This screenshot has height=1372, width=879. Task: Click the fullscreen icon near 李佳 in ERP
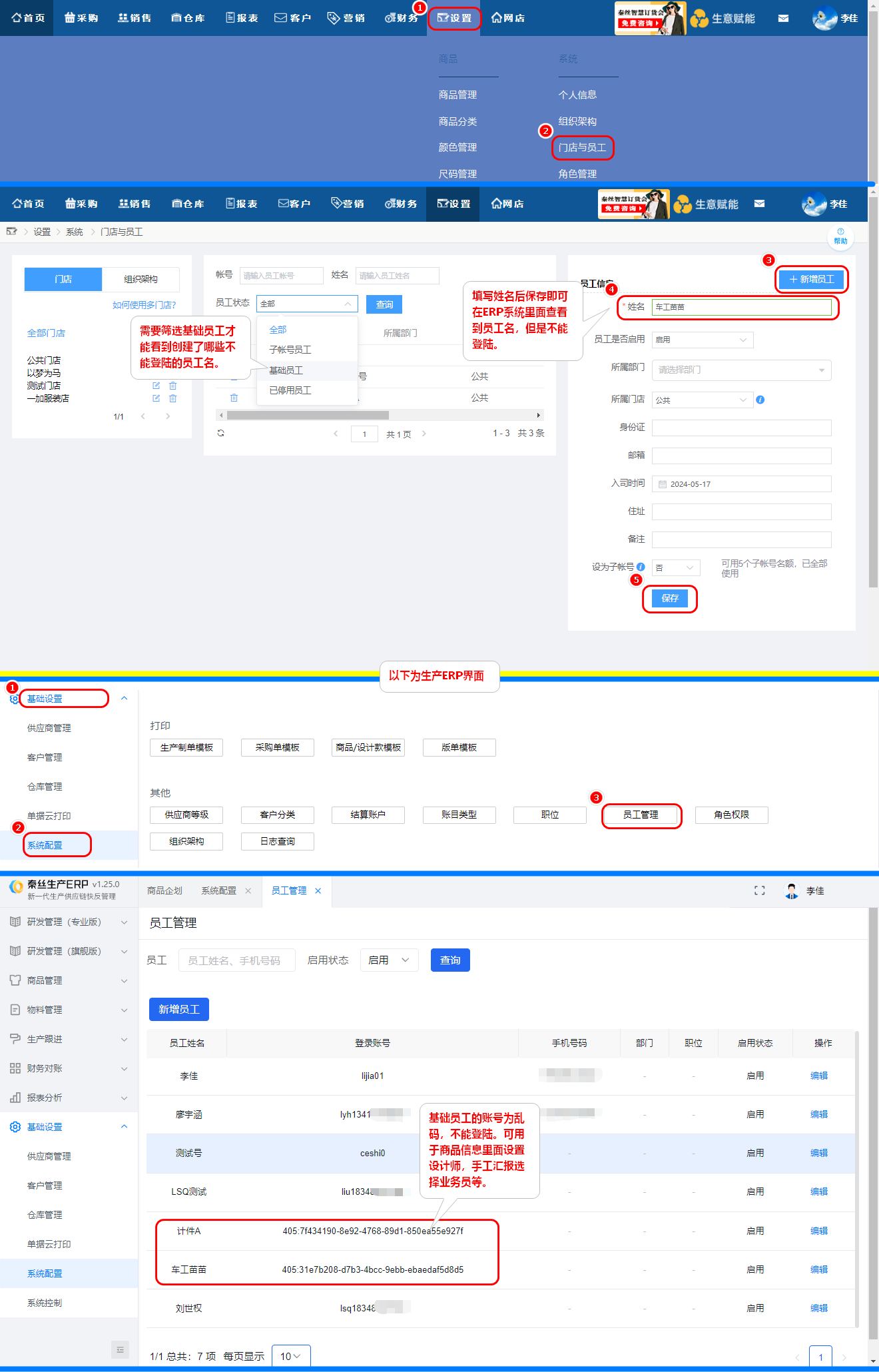tap(759, 890)
